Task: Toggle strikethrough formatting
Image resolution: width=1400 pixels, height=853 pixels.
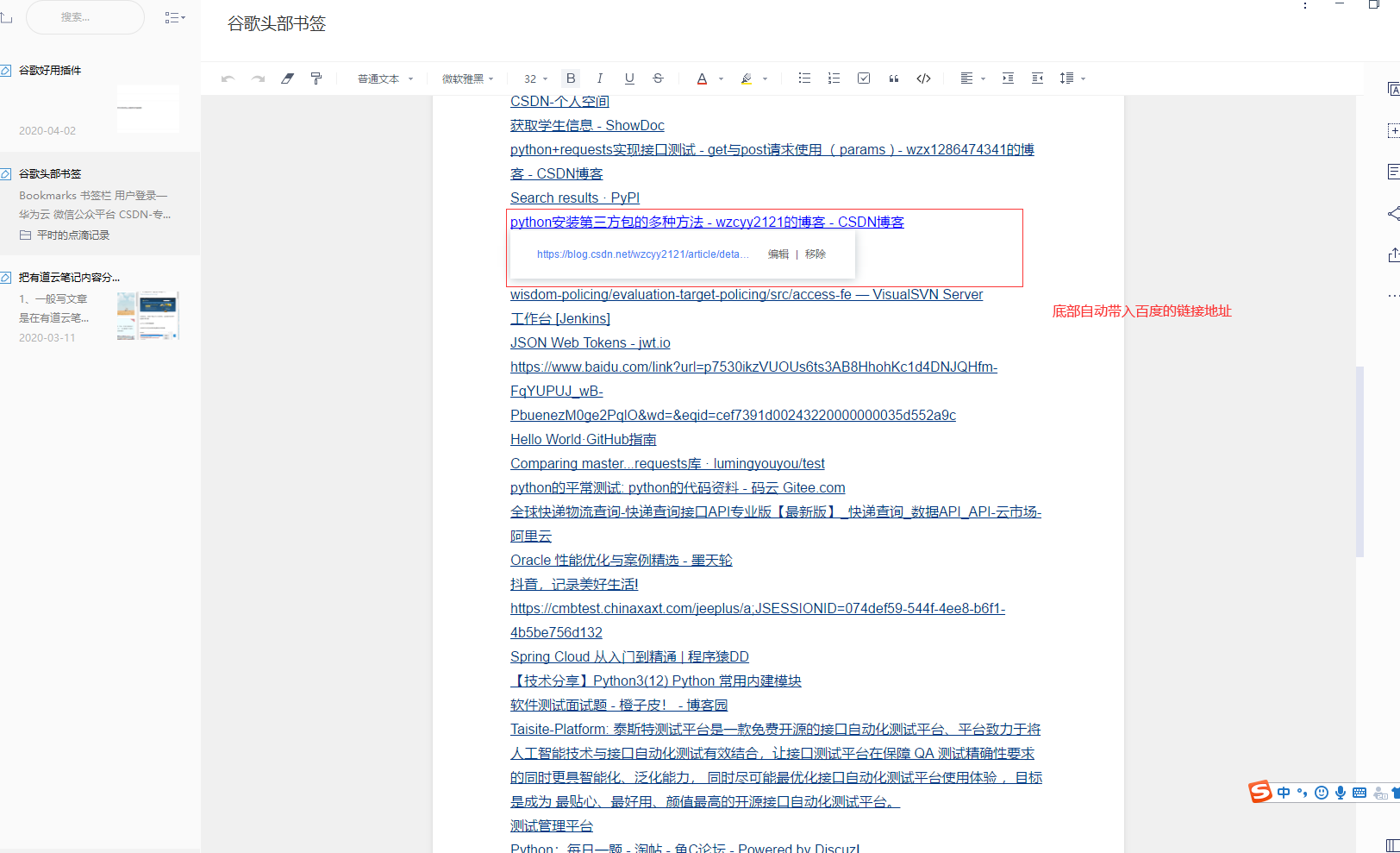Action: tap(658, 78)
